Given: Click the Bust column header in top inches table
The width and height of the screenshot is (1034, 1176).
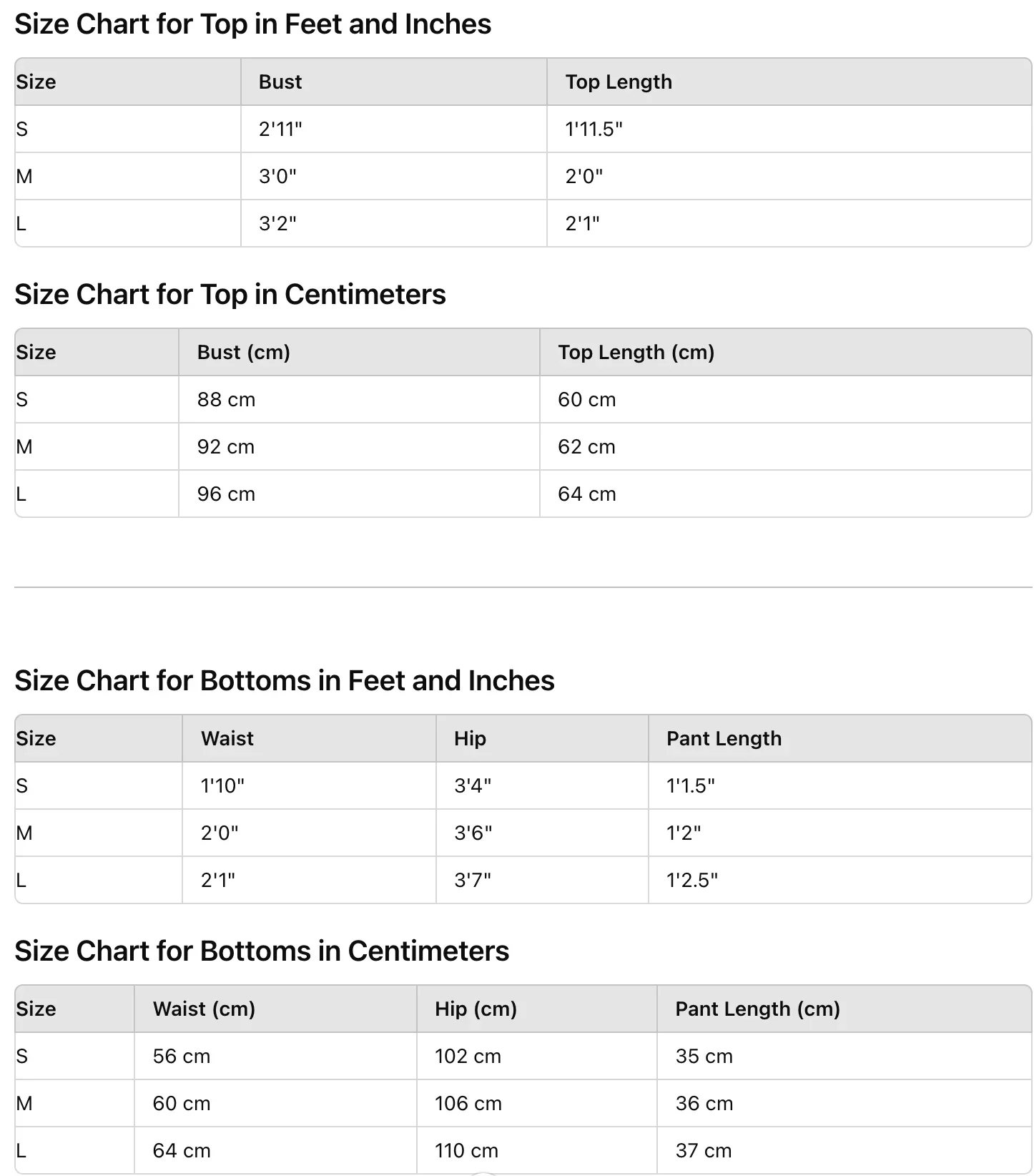Looking at the screenshot, I should pyautogui.click(x=393, y=82).
